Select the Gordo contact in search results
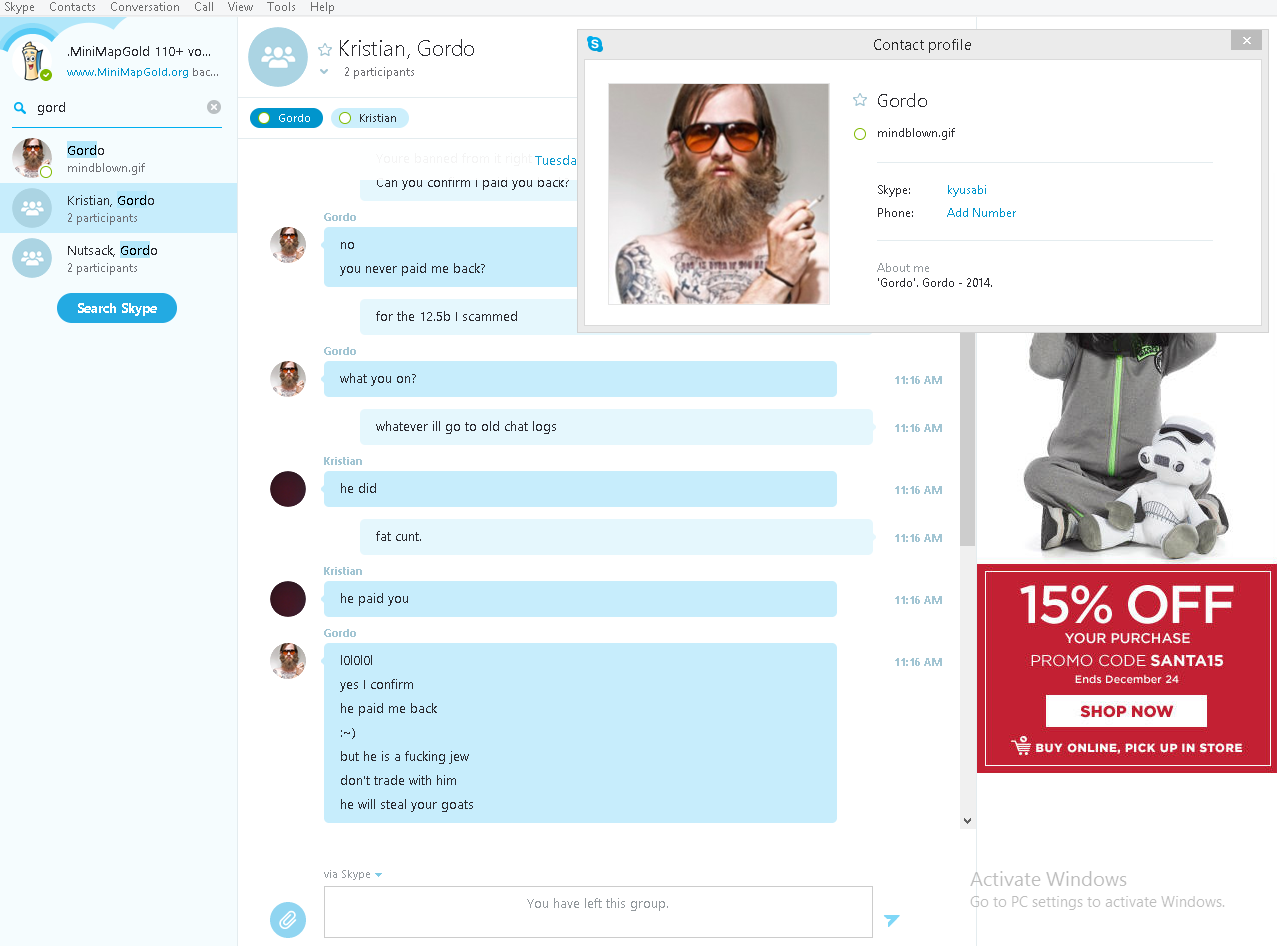The image size is (1277, 946). coord(119,158)
